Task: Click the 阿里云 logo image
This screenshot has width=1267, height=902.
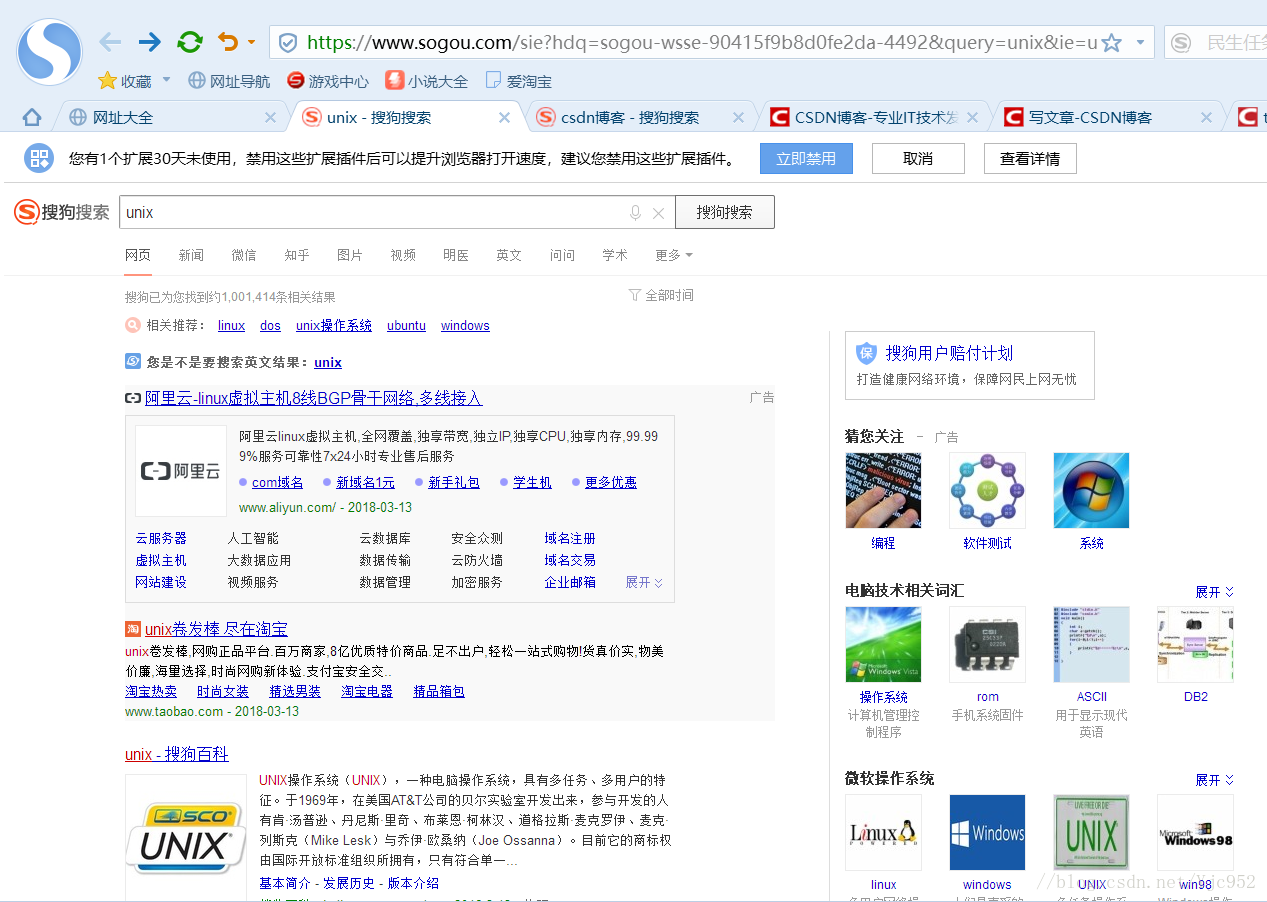Action: pyautogui.click(x=181, y=471)
